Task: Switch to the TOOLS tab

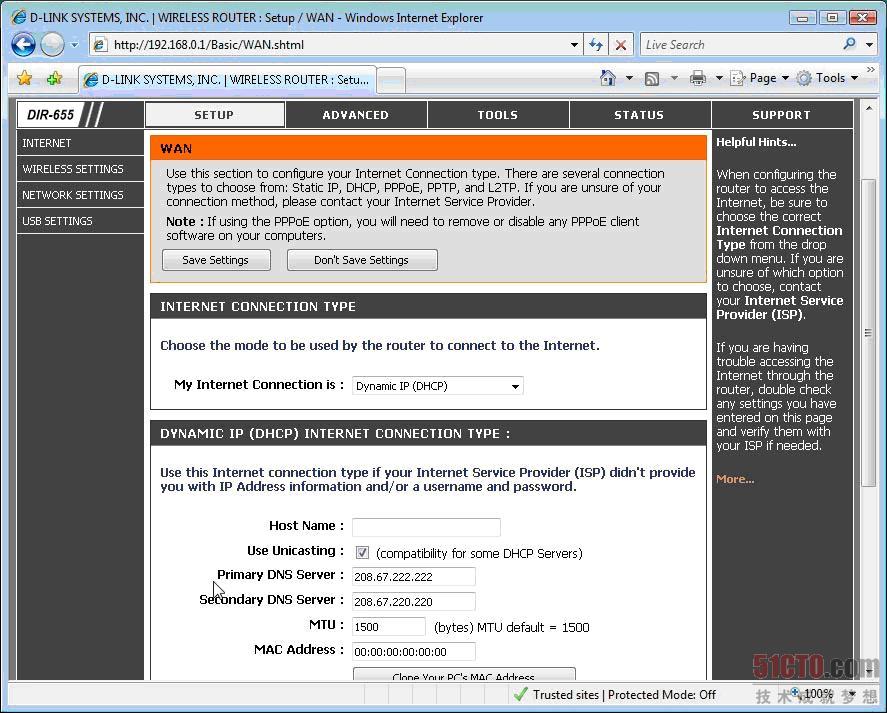Action: tap(498, 115)
